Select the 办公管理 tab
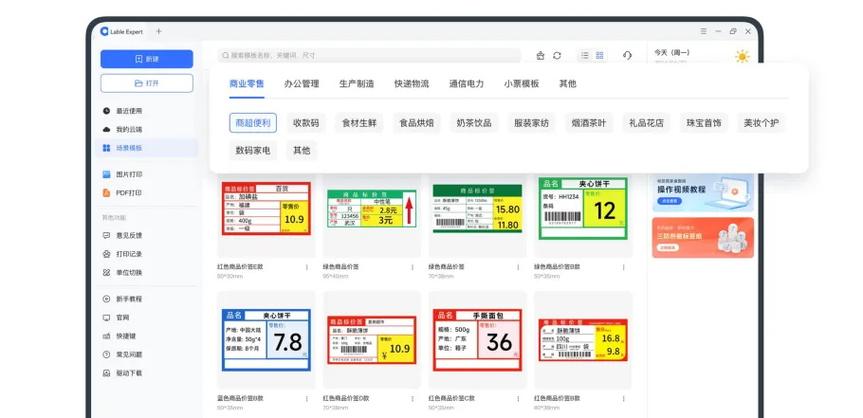This screenshot has width=863, height=418. point(302,84)
